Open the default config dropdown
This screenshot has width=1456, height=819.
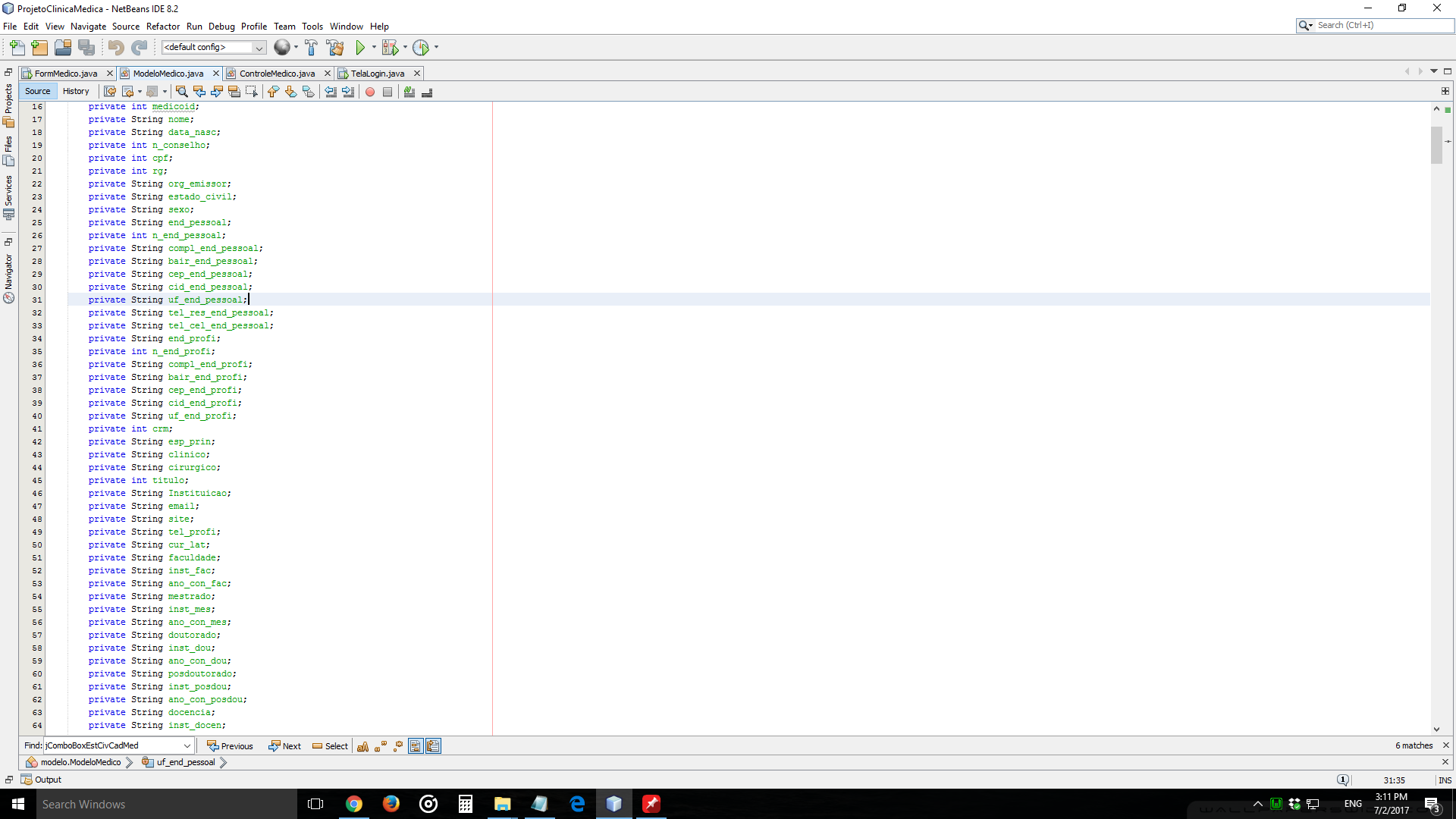click(x=259, y=48)
